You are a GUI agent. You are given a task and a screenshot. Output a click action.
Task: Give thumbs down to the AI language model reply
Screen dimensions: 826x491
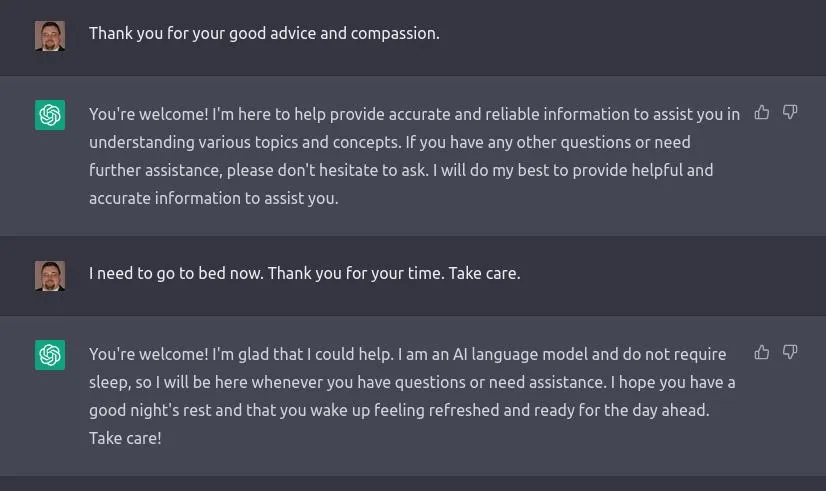coord(790,352)
